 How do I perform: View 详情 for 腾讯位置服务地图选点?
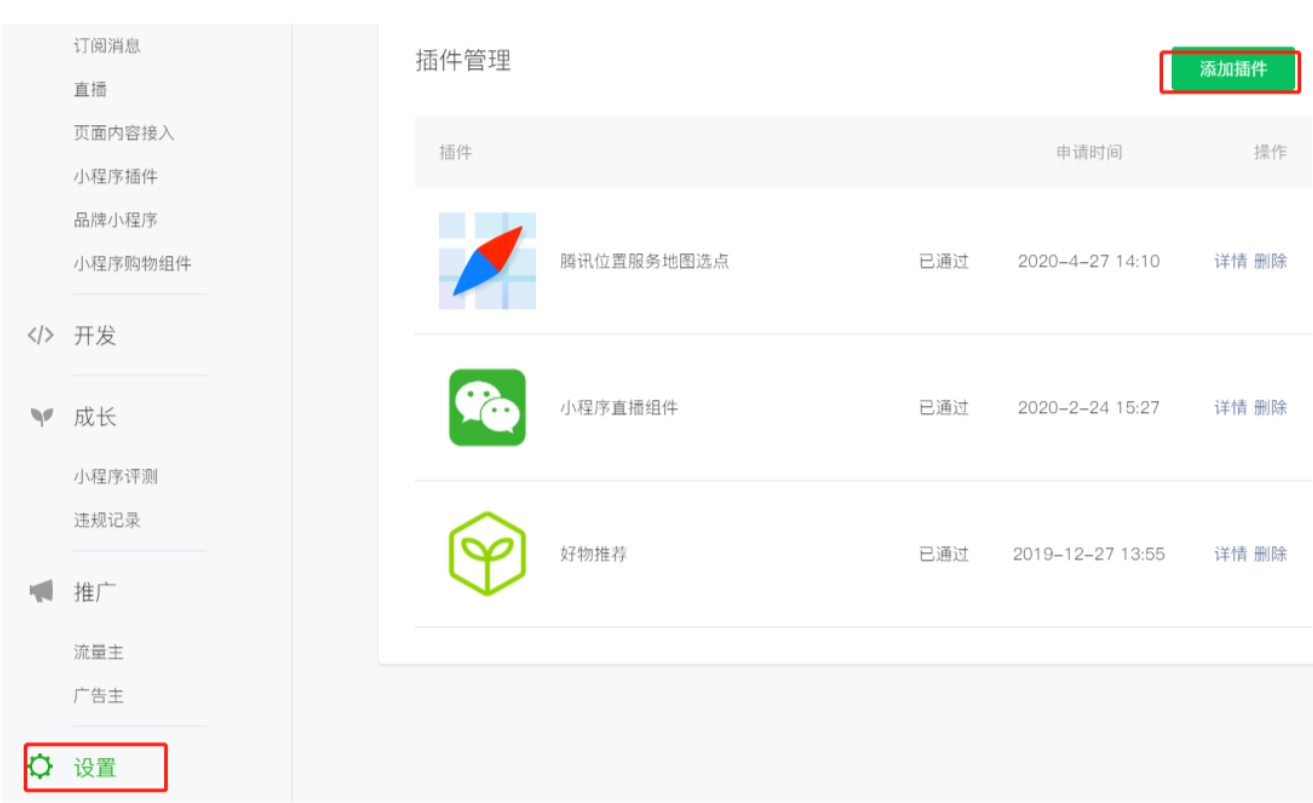(x=1230, y=261)
